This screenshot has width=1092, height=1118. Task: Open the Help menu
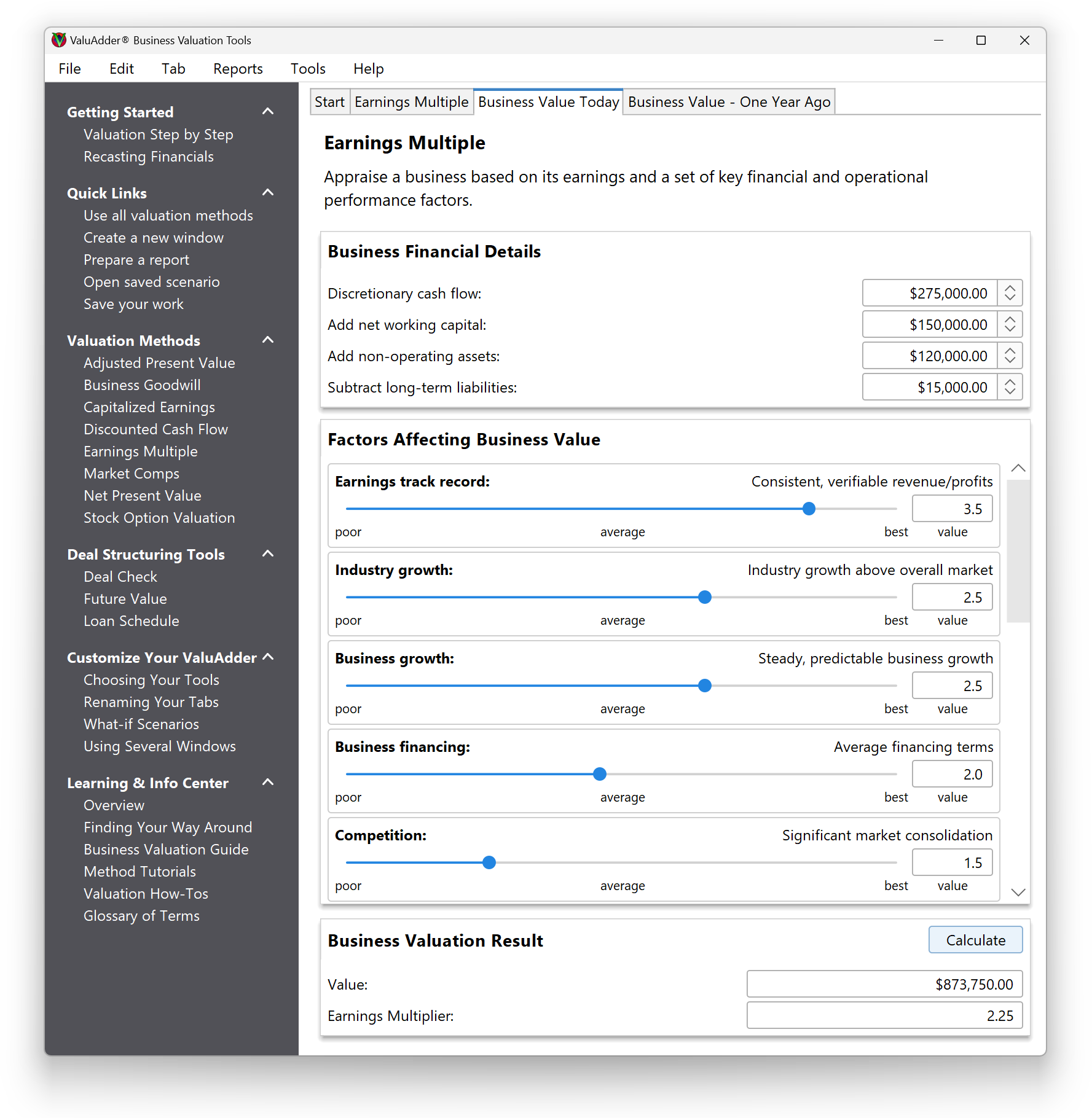click(x=368, y=69)
